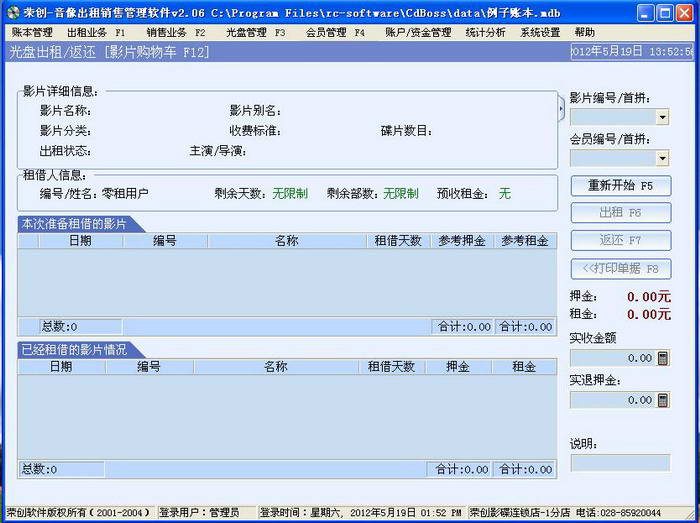This screenshot has width=700, height=523.
Task: Click the 无限制 value next to 剩余天数
Action: pyautogui.click(x=290, y=194)
